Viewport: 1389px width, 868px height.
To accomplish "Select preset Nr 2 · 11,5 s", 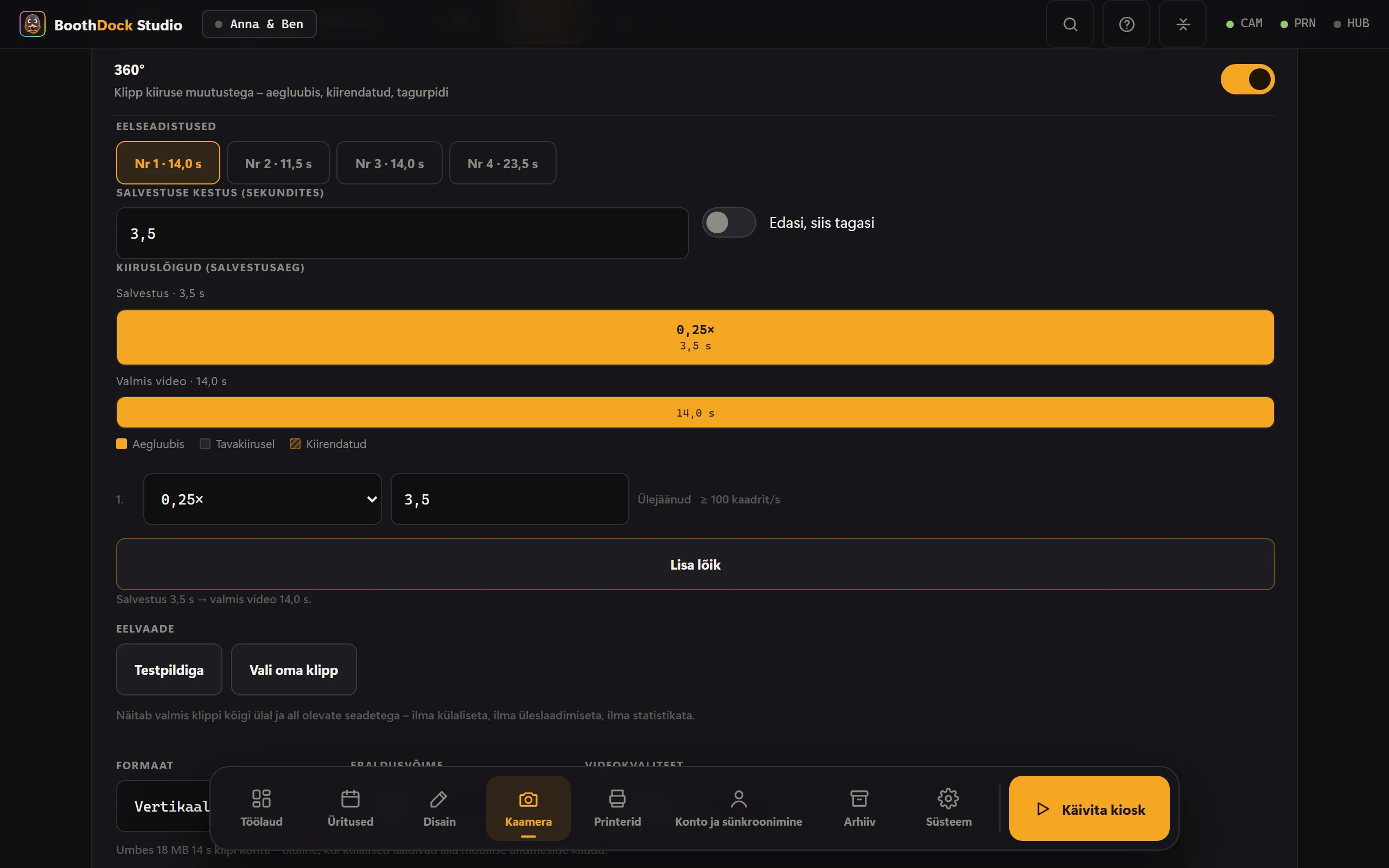I will 278,163.
